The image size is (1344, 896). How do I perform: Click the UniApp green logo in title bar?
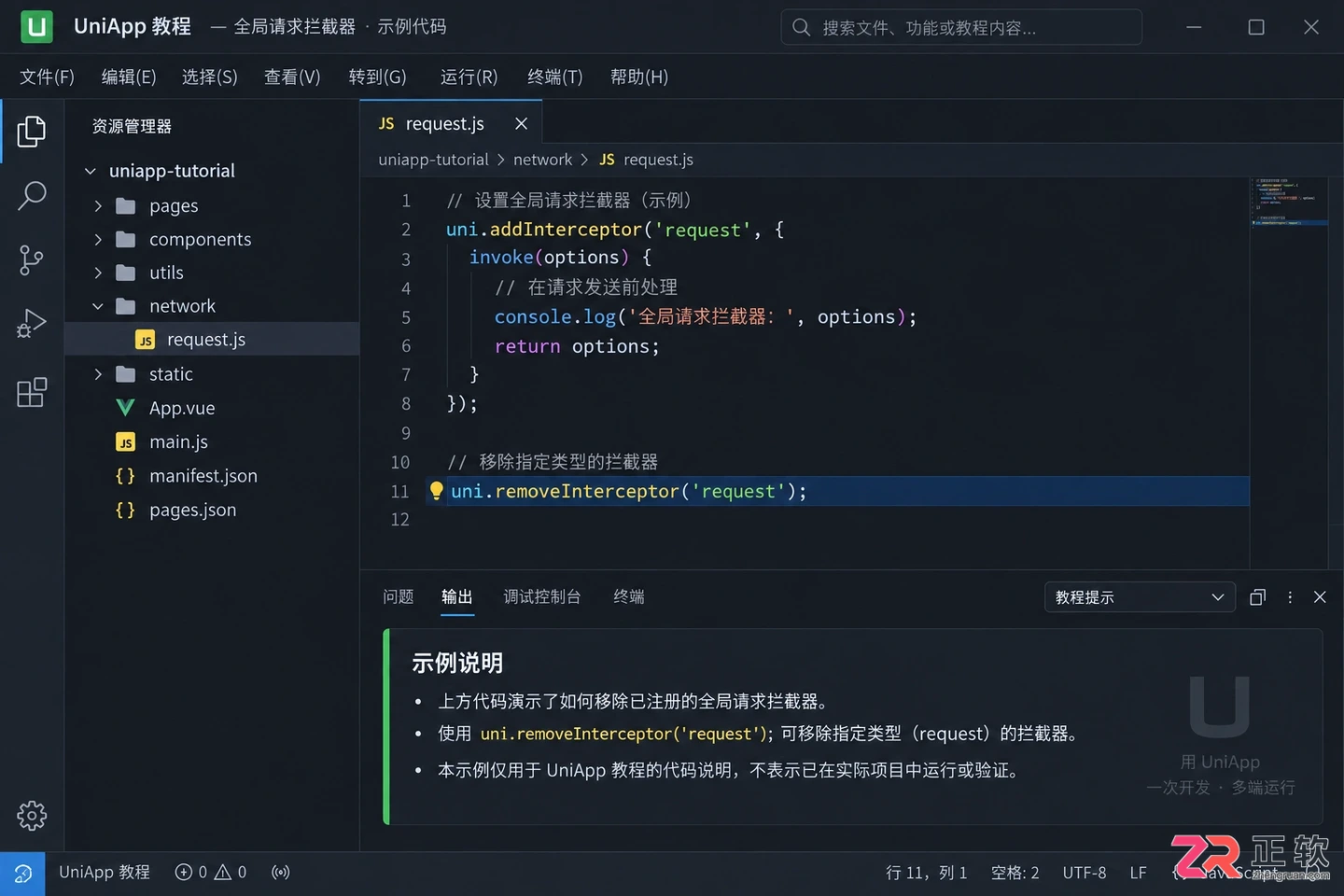coord(36,27)
